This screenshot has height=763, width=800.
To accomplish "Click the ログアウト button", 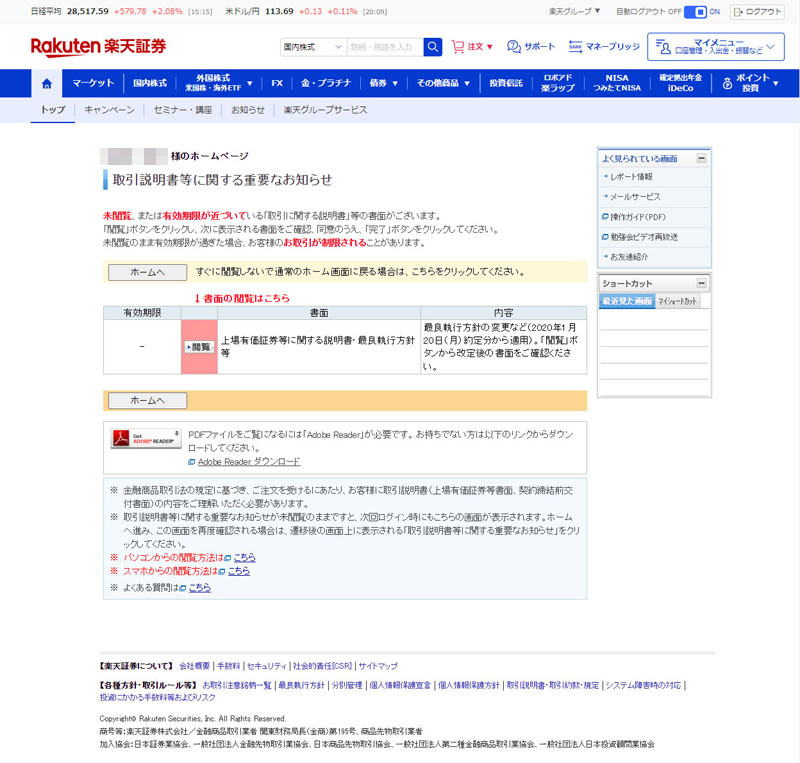I will 758,12.
